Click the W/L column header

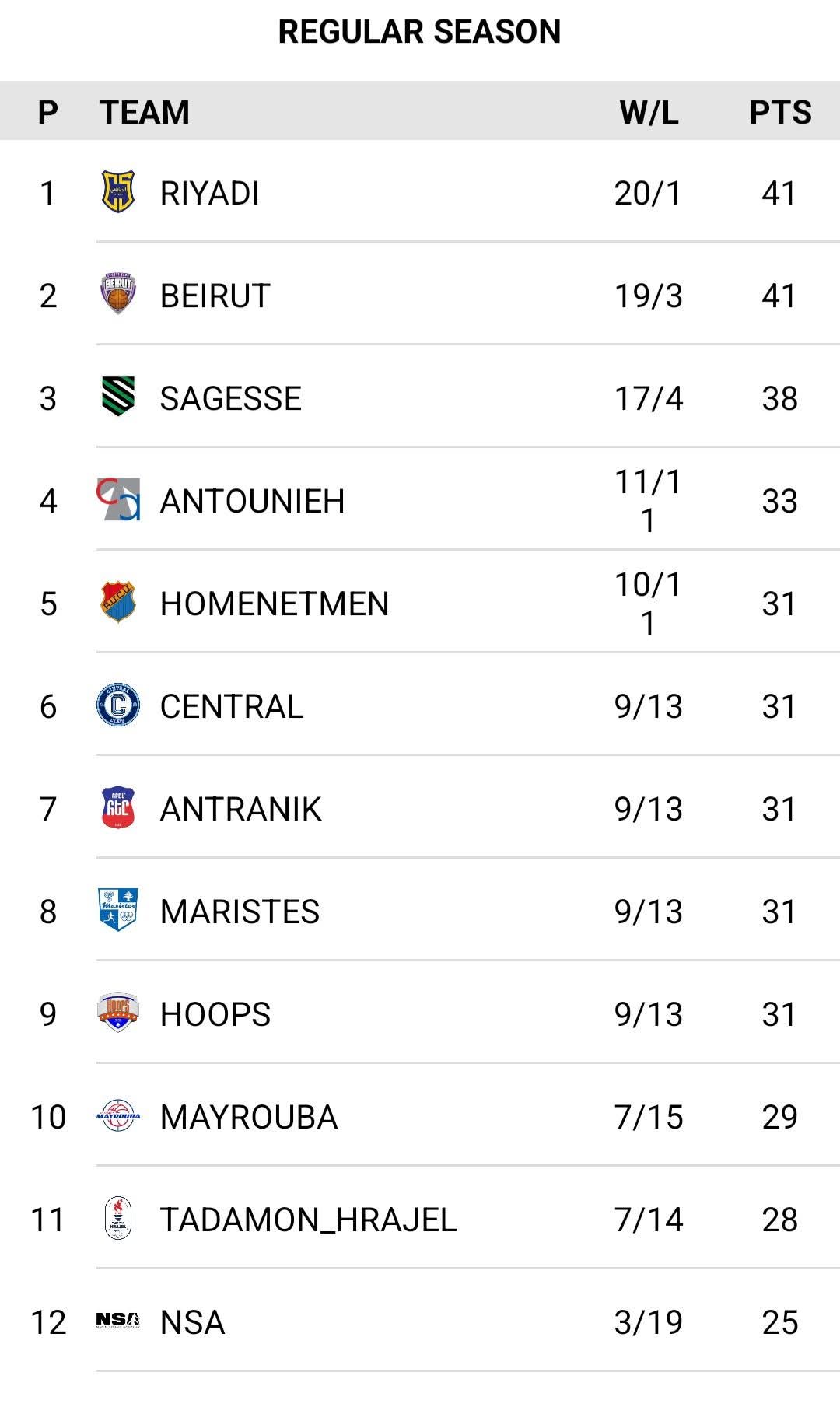pyautogui.click(x=649, y=113)
